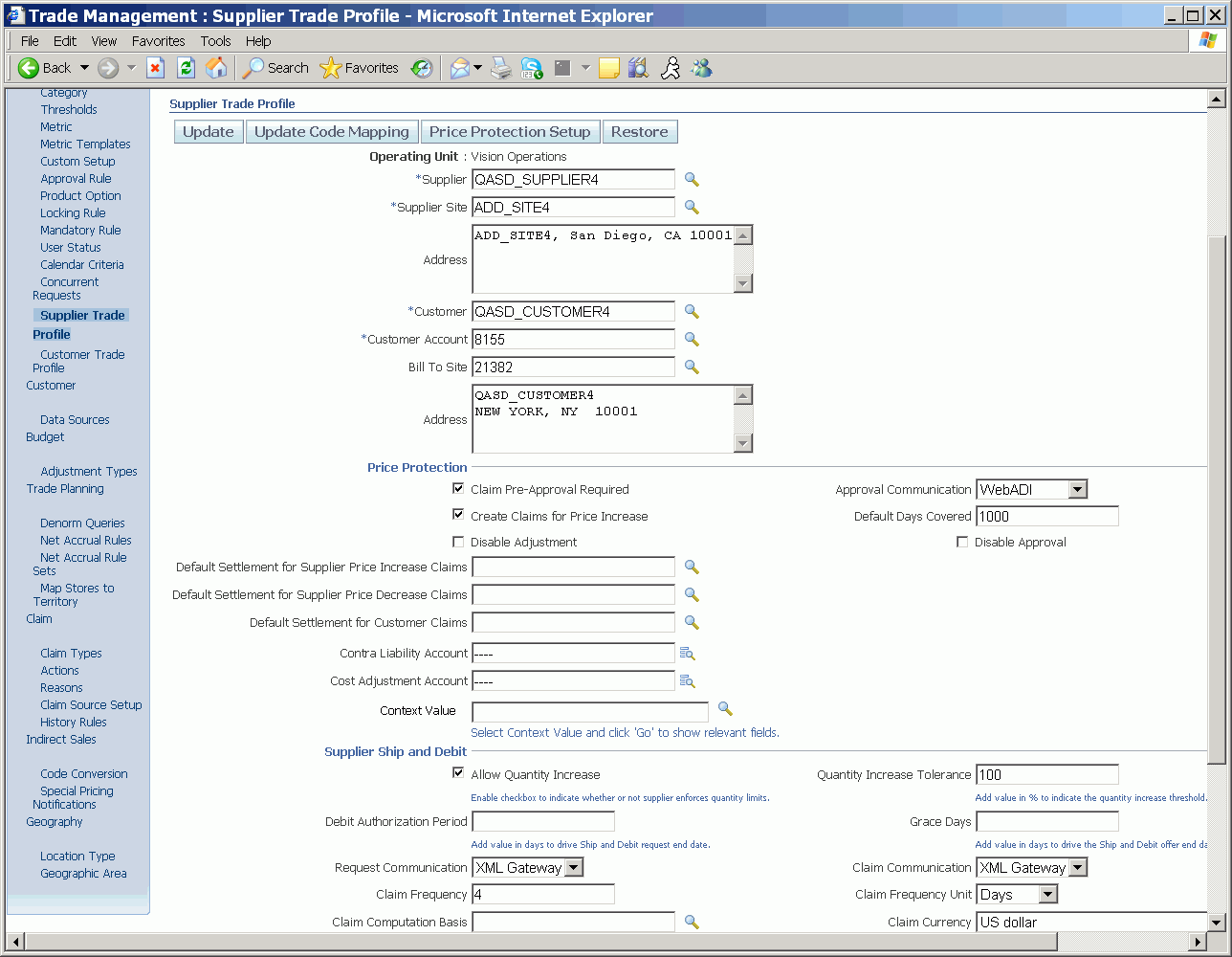This screenshot has width=1232, height=957.
Task: Click into the Debit Authorization Period field
Action: (543, 822)
